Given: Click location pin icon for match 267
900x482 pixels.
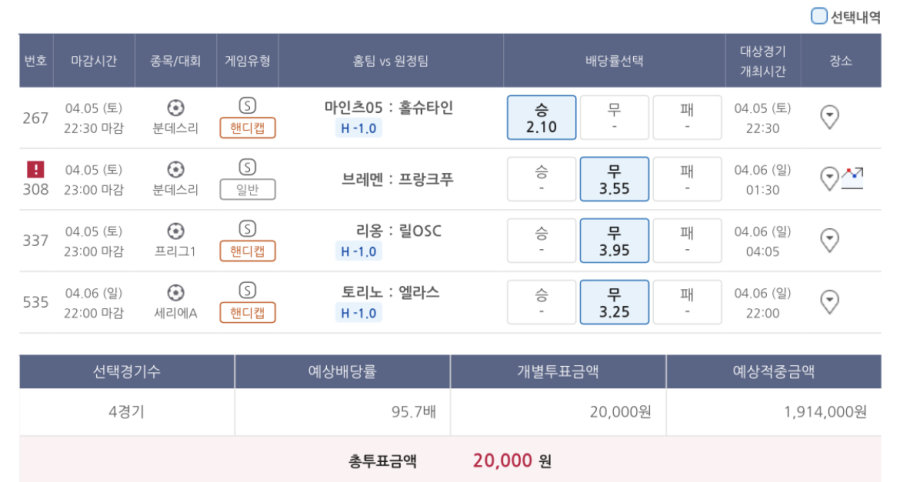Looking at the screenshot, I should (829, 117).
